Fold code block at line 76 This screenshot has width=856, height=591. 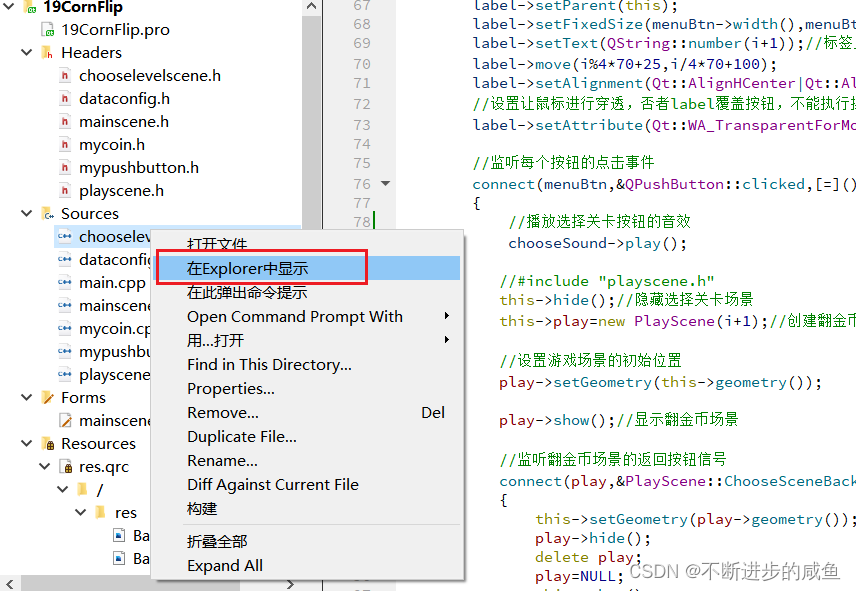385,184
